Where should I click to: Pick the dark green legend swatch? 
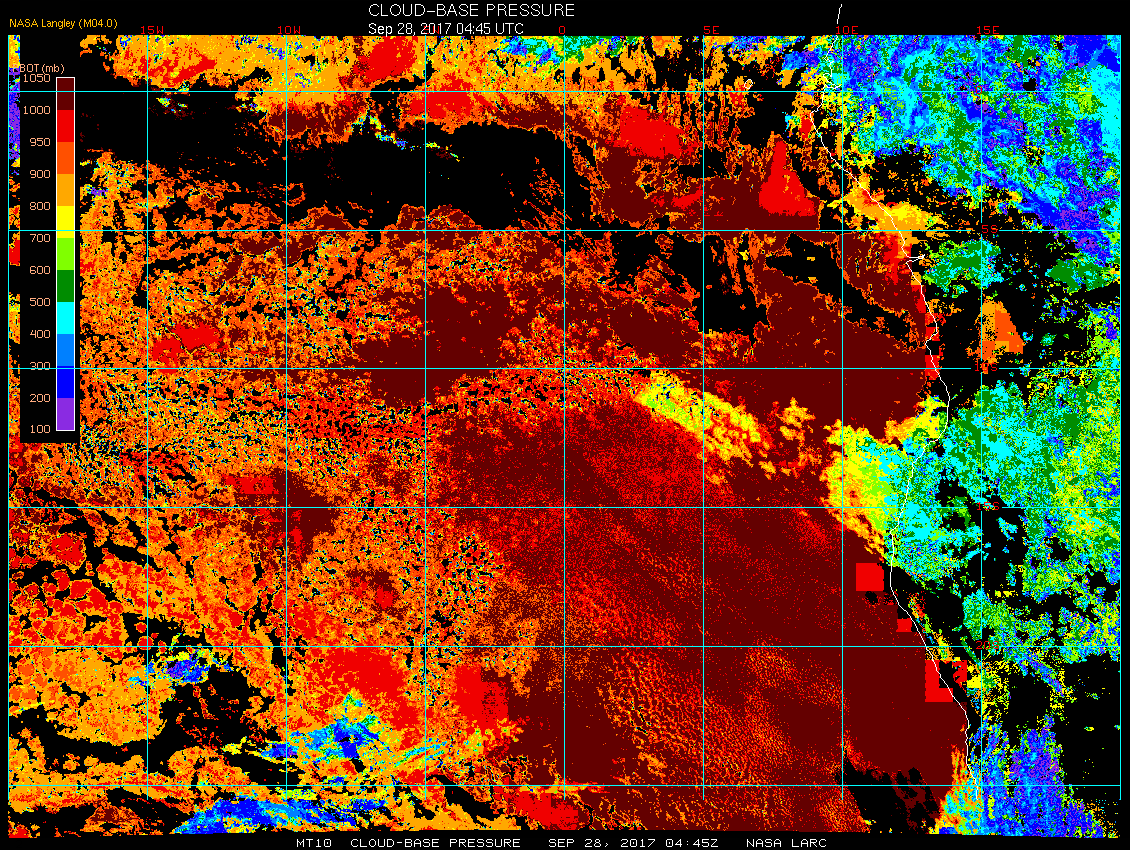(66, 285)
